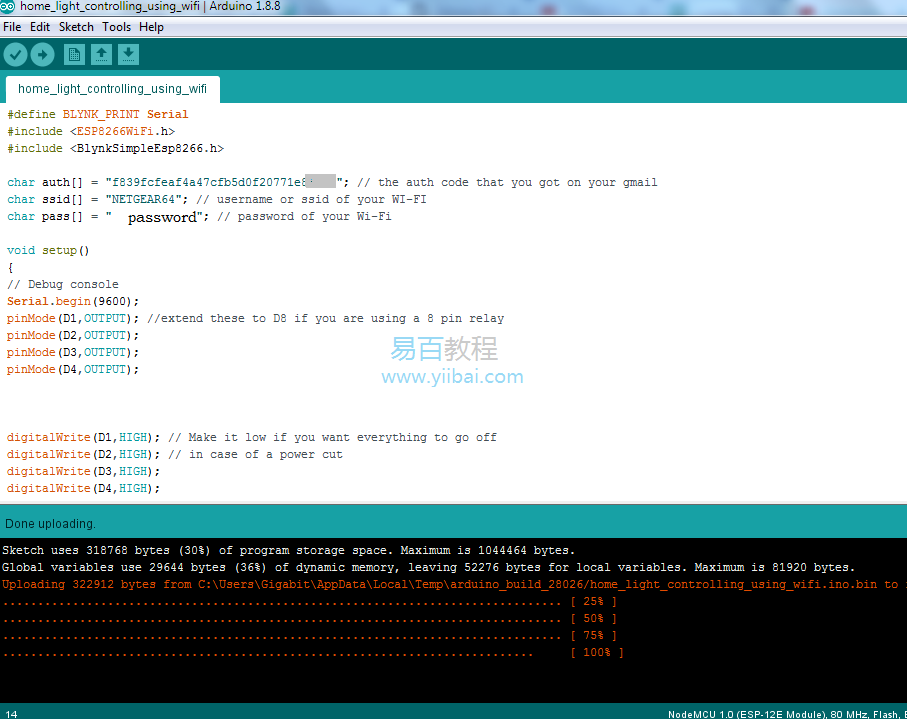
Task: Click the Upload arrow icon
Action: (x=42, y=55)
